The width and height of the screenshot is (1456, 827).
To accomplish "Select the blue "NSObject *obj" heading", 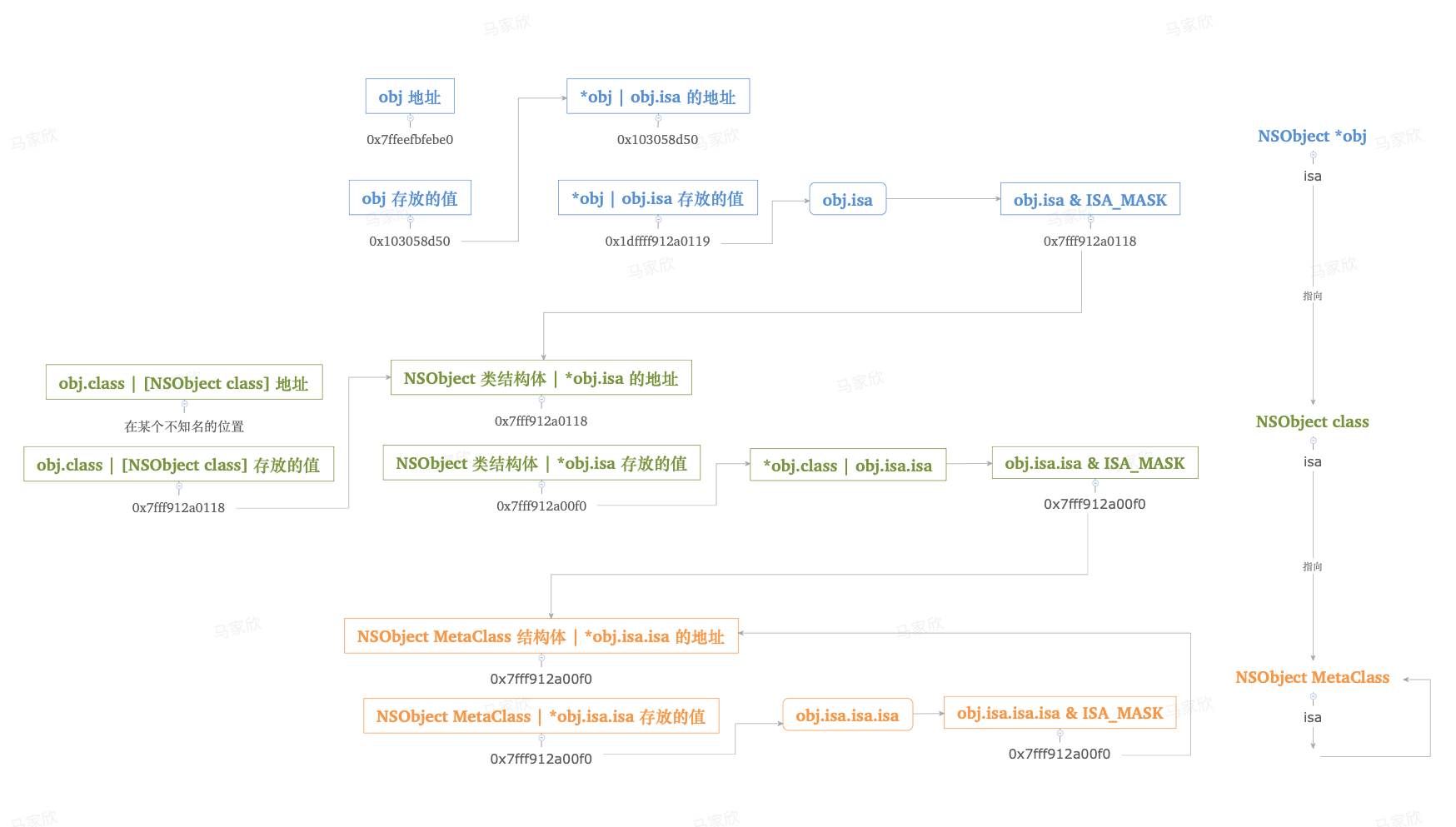I will 1312,136.
